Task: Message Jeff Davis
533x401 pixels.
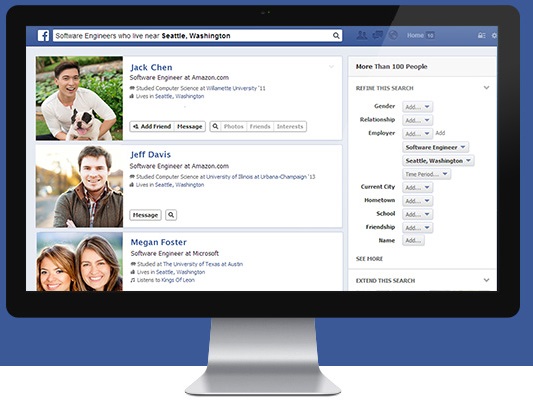Action: click(145, 215)
